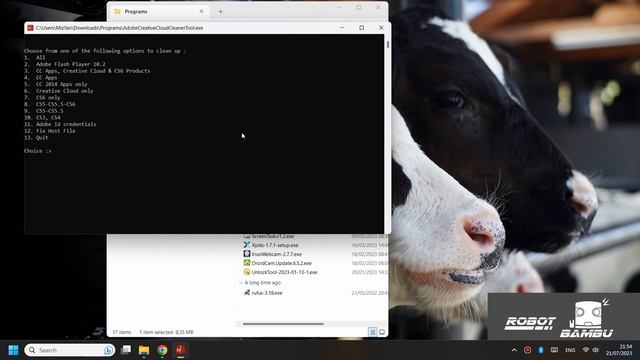Click the '12. Fix Host File' line
The height and width of the screenshot is (360, 640).
49,131
